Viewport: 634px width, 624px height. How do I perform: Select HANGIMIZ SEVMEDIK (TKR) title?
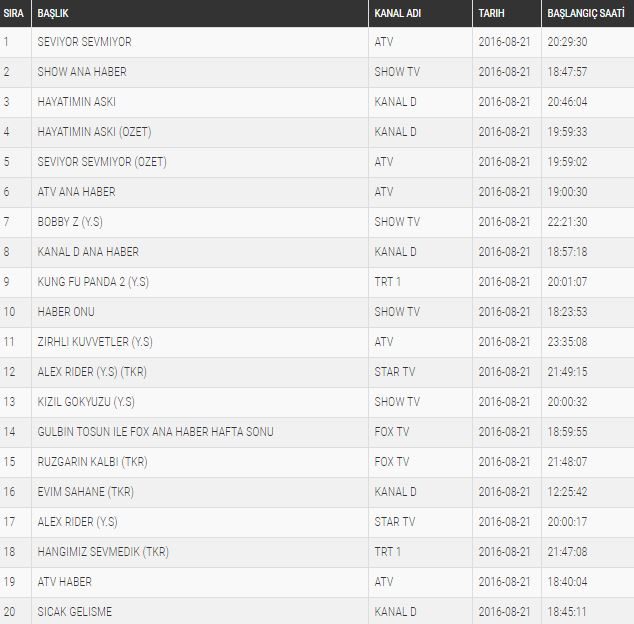100,552
